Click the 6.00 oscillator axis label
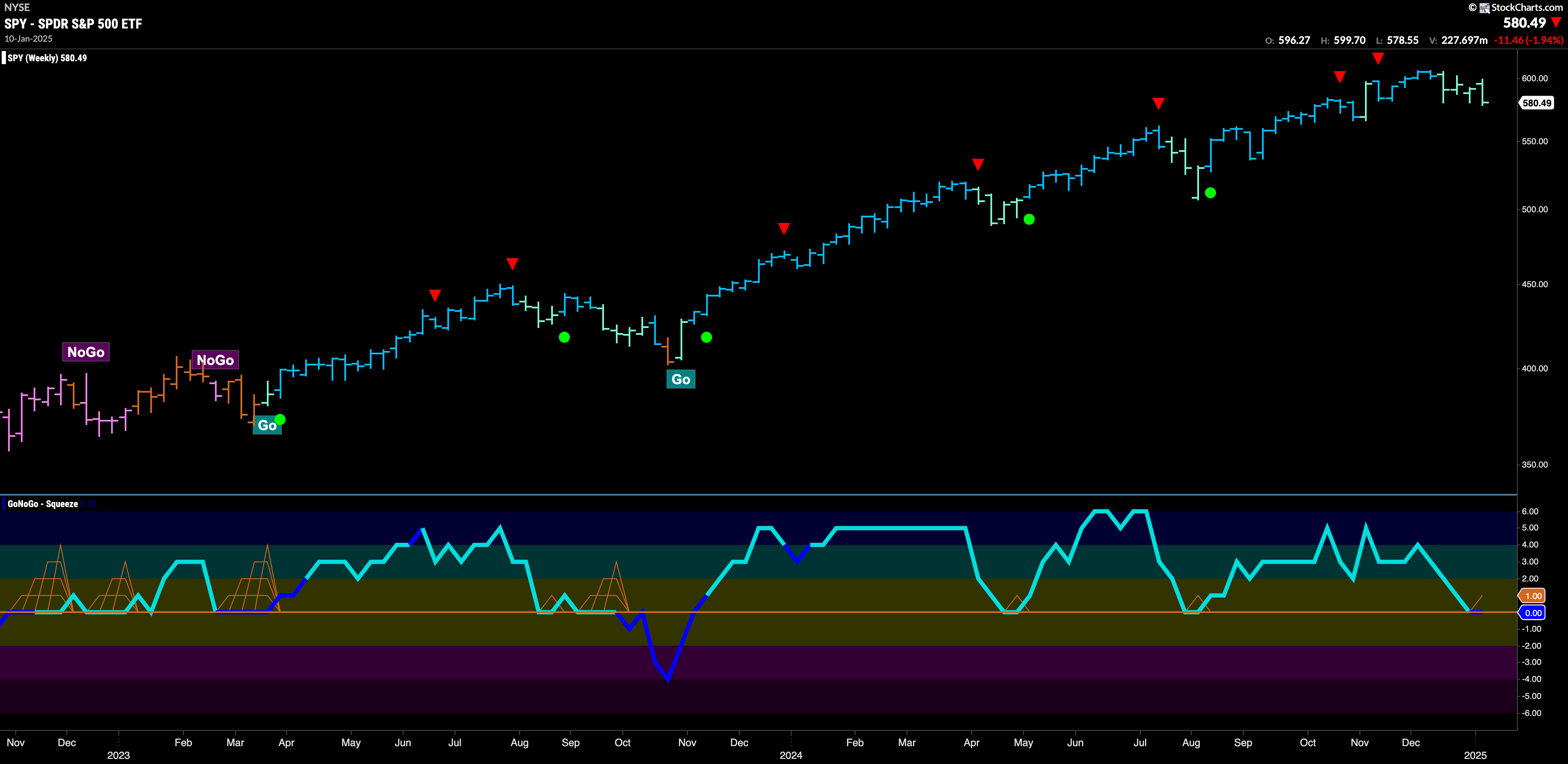1568x764 pixels. pyautogui.click(x=1530, y=512)
